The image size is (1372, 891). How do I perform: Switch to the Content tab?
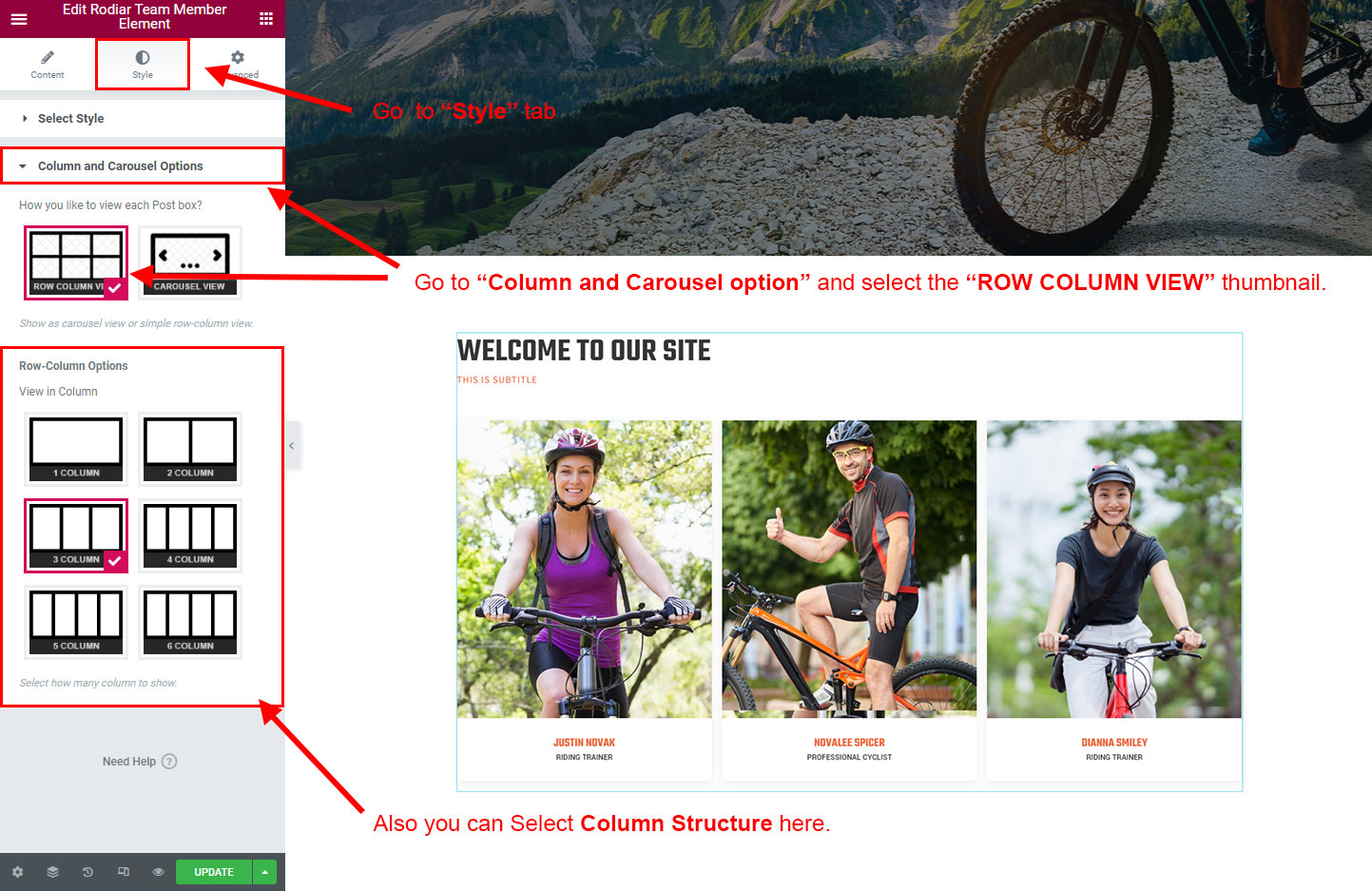48,65
